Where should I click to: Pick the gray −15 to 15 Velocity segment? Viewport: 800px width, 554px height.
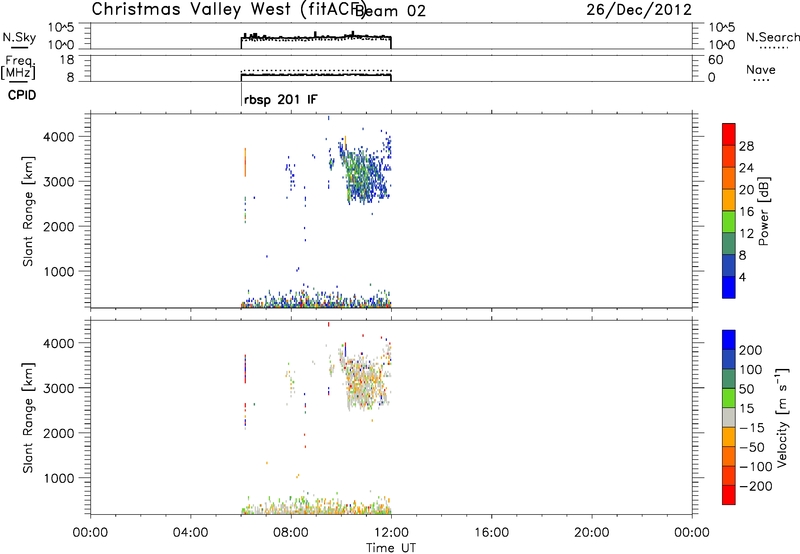pyautogui.click(x=729, y=418)
